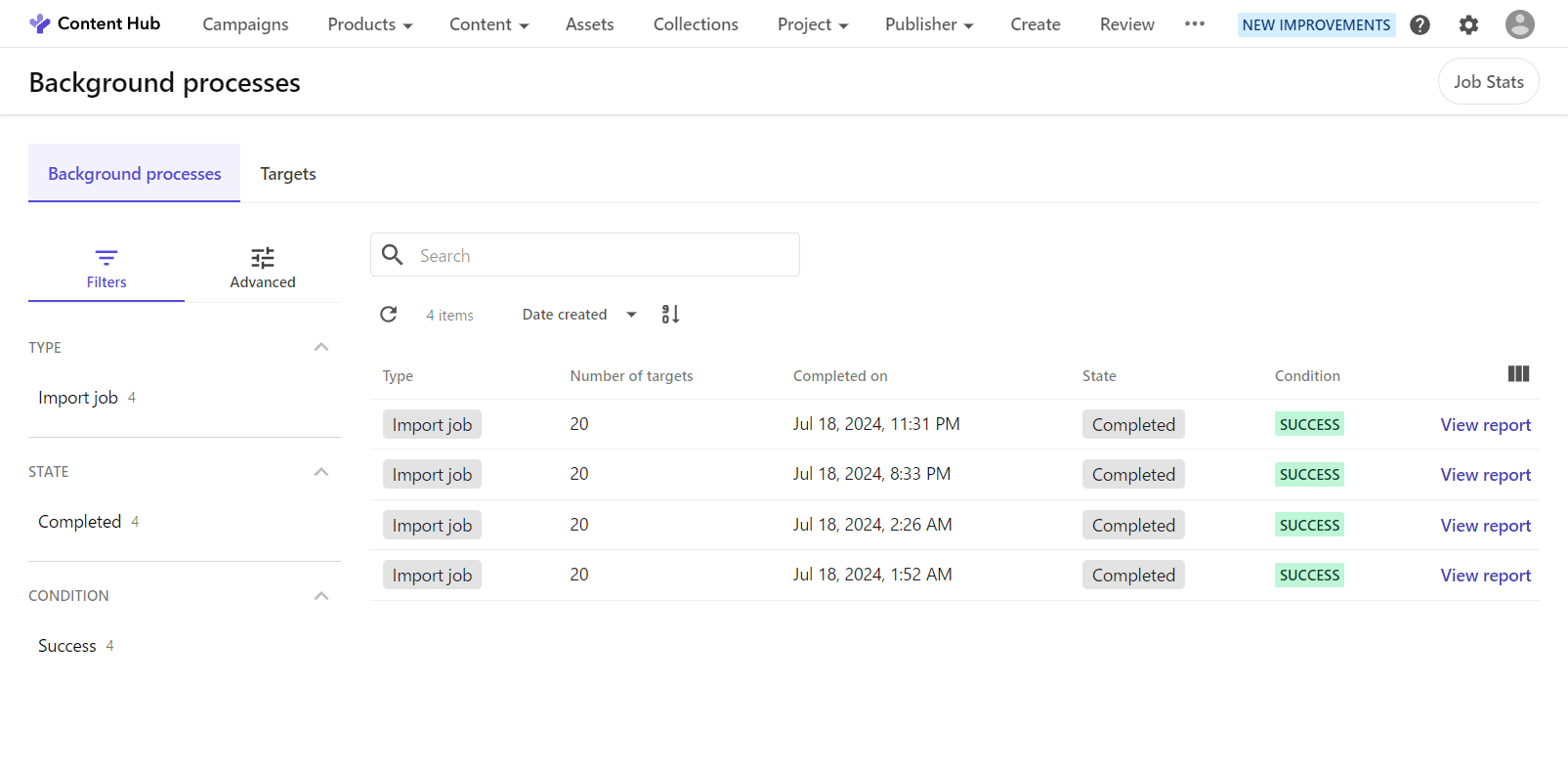1568x770 pixels.
Task: Open the Publisher menu
Action: (928, 24)
